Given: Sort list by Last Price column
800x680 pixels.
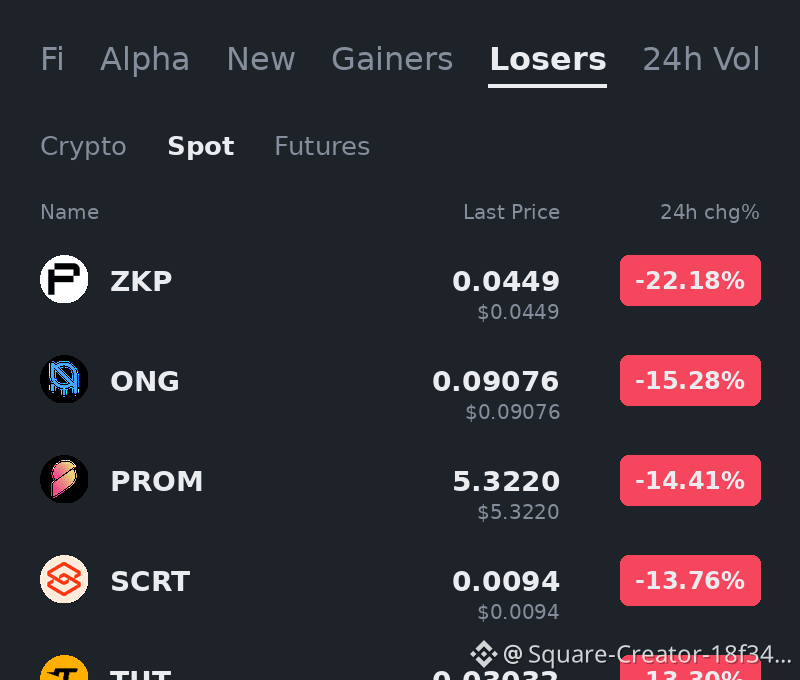Looking at the screenshot, I should coord(511,212).
